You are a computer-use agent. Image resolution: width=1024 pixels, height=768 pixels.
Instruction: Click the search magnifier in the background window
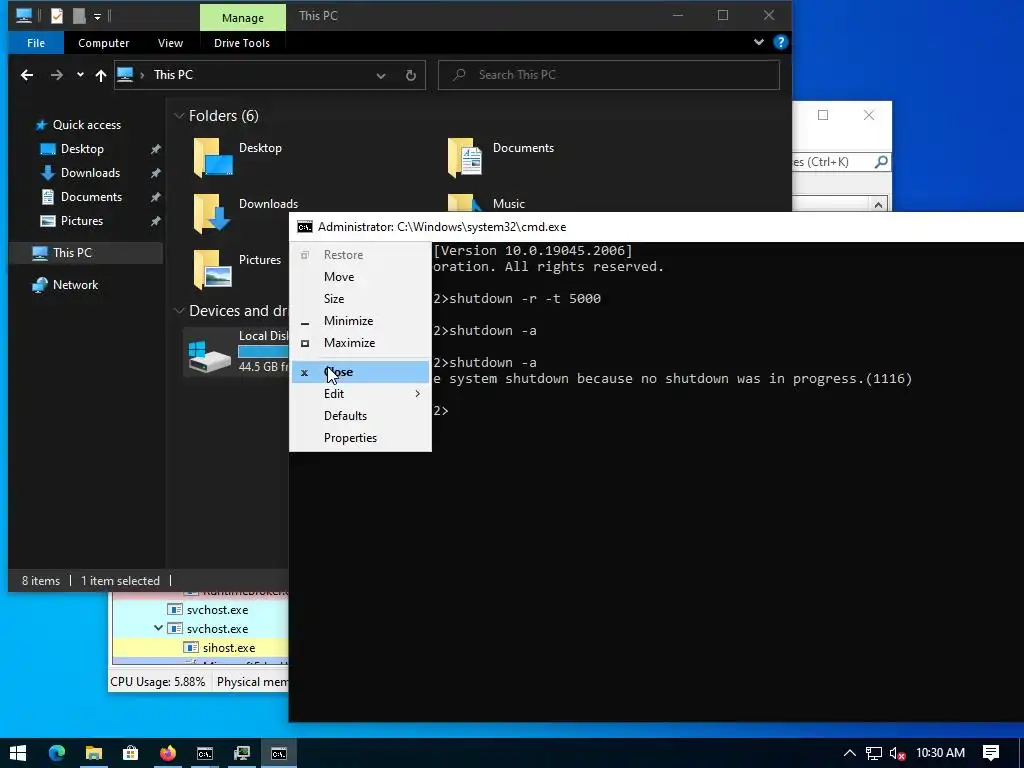pyautogui.click(x=880, y=161)
